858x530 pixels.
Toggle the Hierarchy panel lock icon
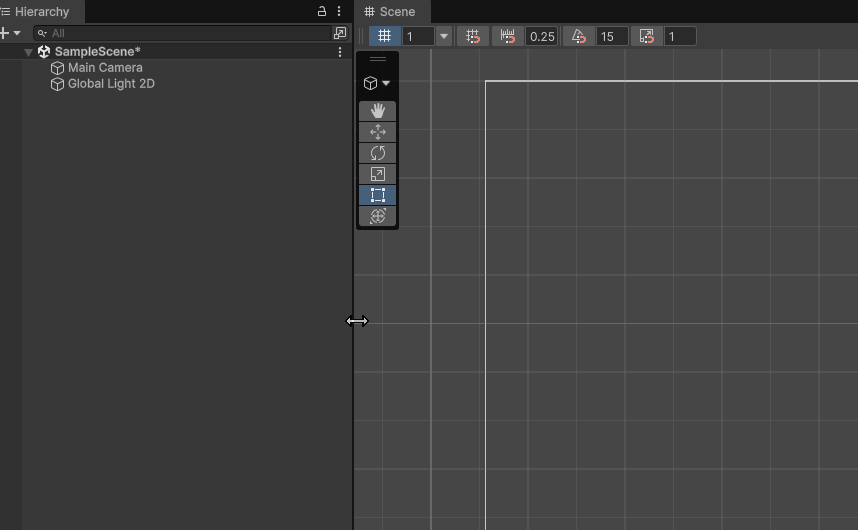click(322, 11)
